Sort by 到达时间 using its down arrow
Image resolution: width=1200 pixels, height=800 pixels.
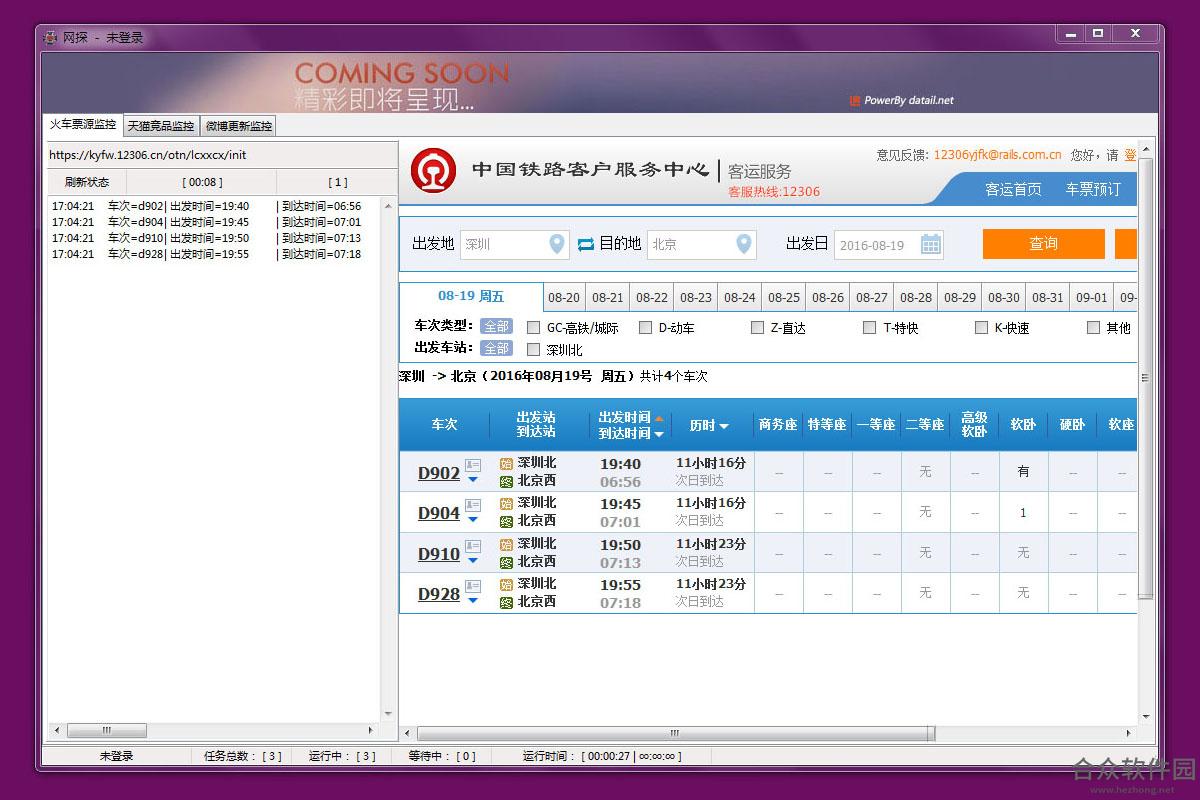pyautogui.click(x=659, y=434)
